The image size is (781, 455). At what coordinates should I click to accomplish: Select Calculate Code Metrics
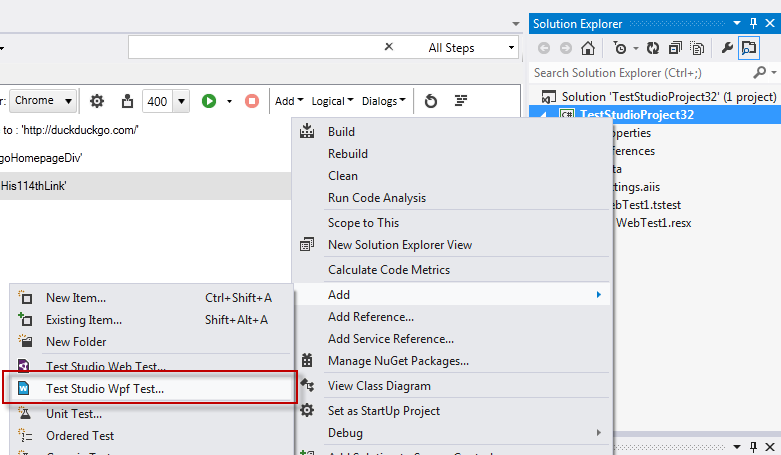click(451, 269)
